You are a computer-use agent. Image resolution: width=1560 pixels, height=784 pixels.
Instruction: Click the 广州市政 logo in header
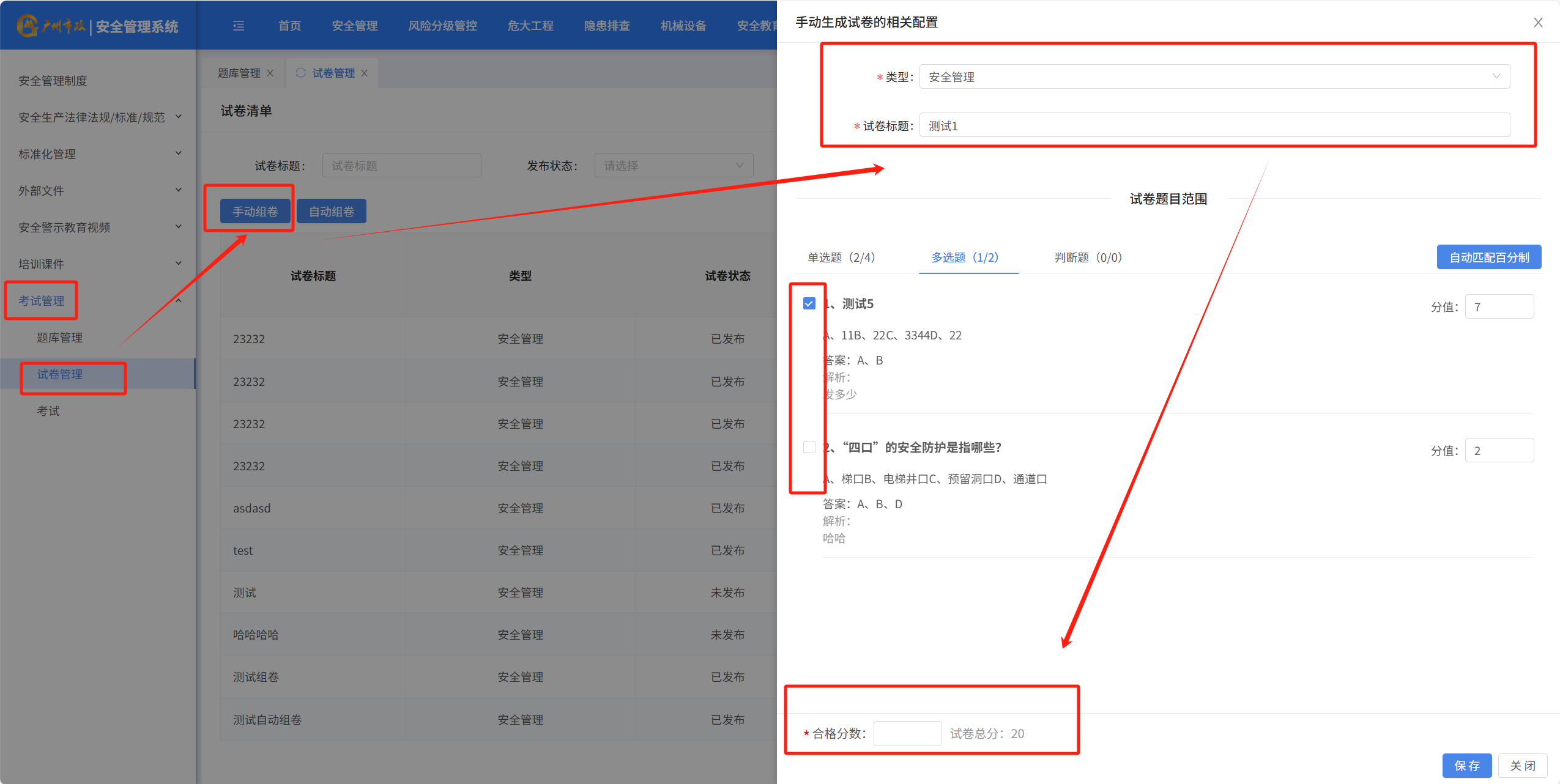tap(52, 26)
